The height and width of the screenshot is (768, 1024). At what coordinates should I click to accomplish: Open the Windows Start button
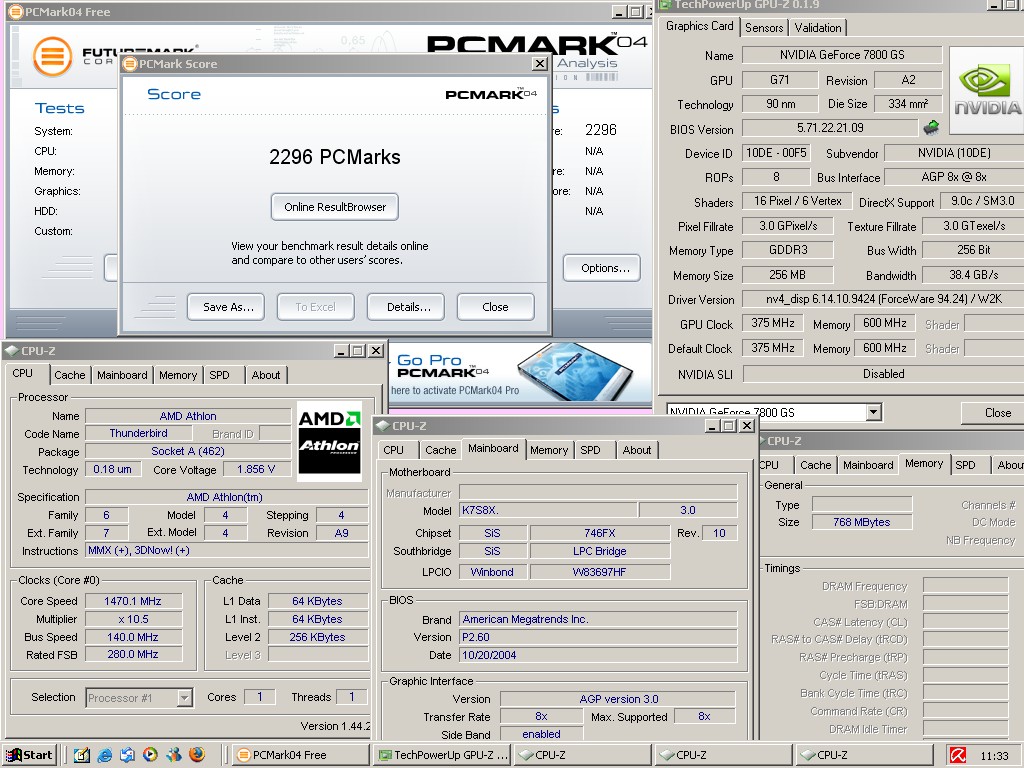tap(29, 755)
